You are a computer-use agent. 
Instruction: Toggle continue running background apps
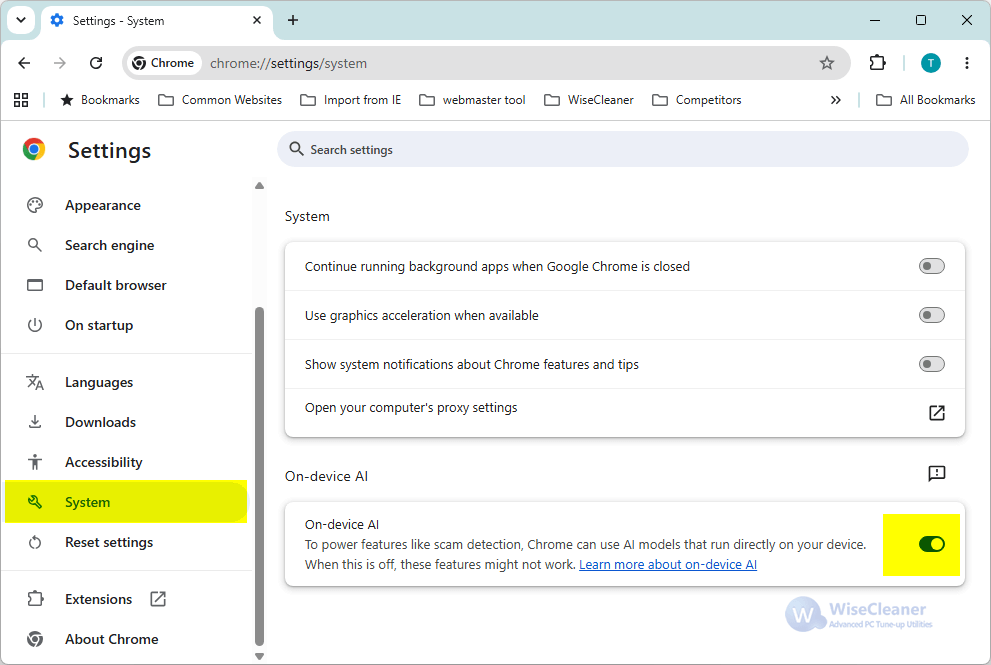(x=932, y=266)
